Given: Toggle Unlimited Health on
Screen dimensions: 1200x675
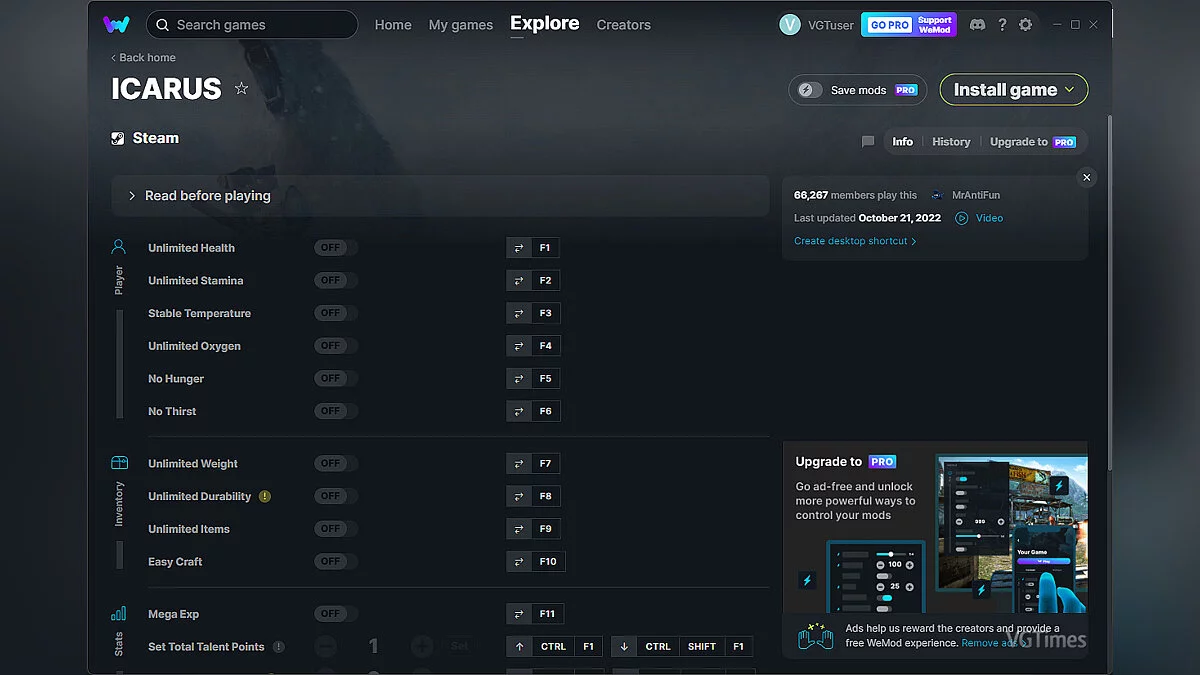Looking at the screenshot, I should (335, 248).
